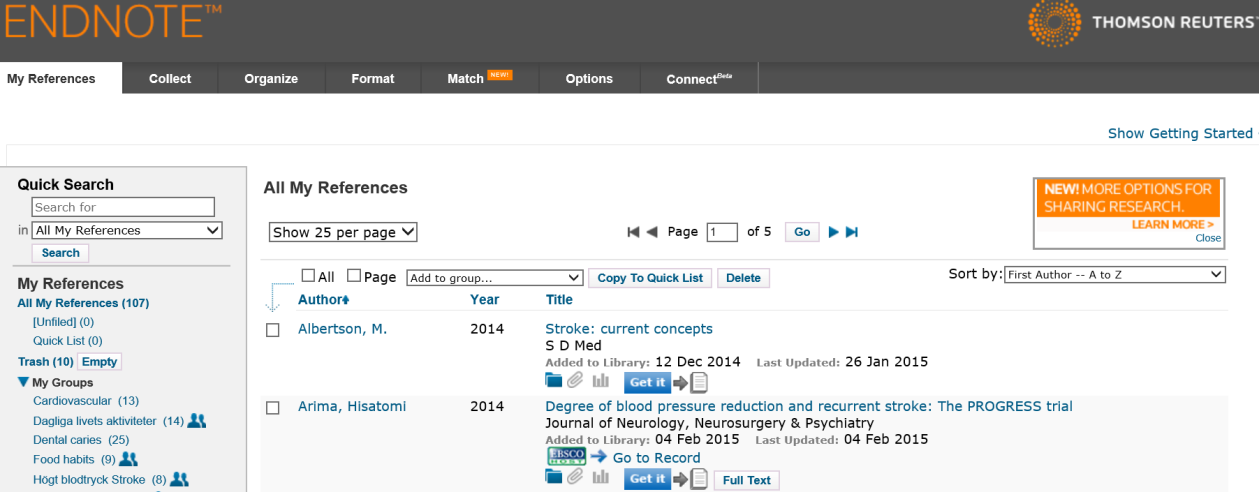Click shared group icon beside Dagliga livets aktiviteter
Image resolution: width=1259 pixels, height=492 pixels.
(197, 421)
